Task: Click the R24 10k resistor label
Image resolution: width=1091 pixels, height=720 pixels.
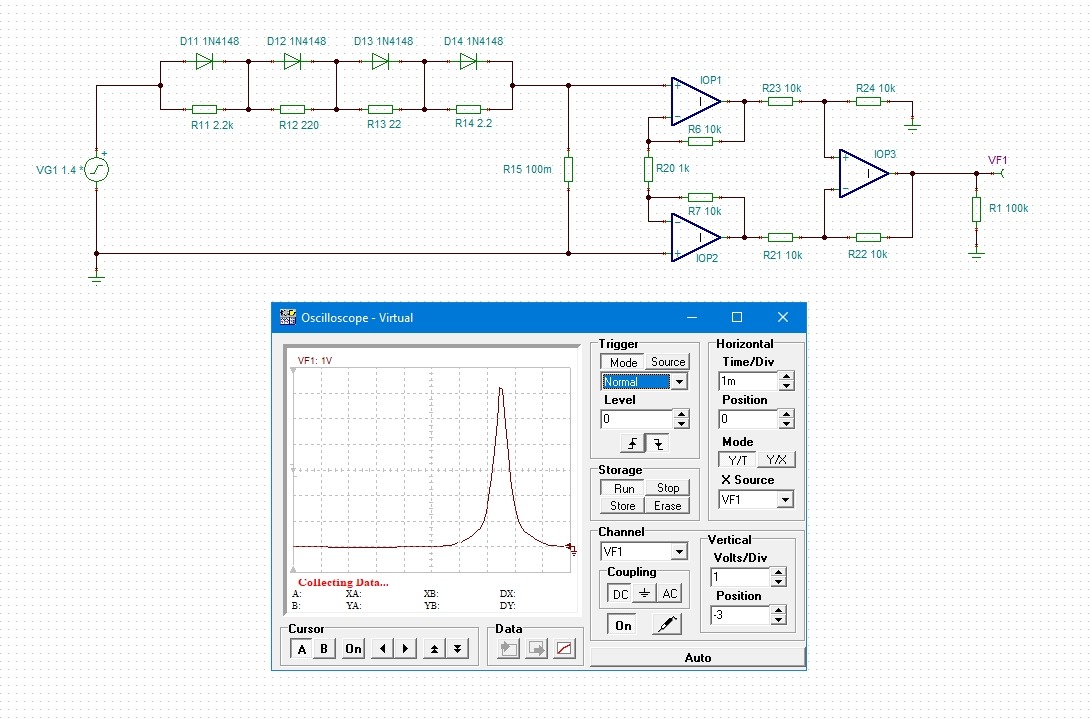Action: pyautogui.click(x=875, y=88)
